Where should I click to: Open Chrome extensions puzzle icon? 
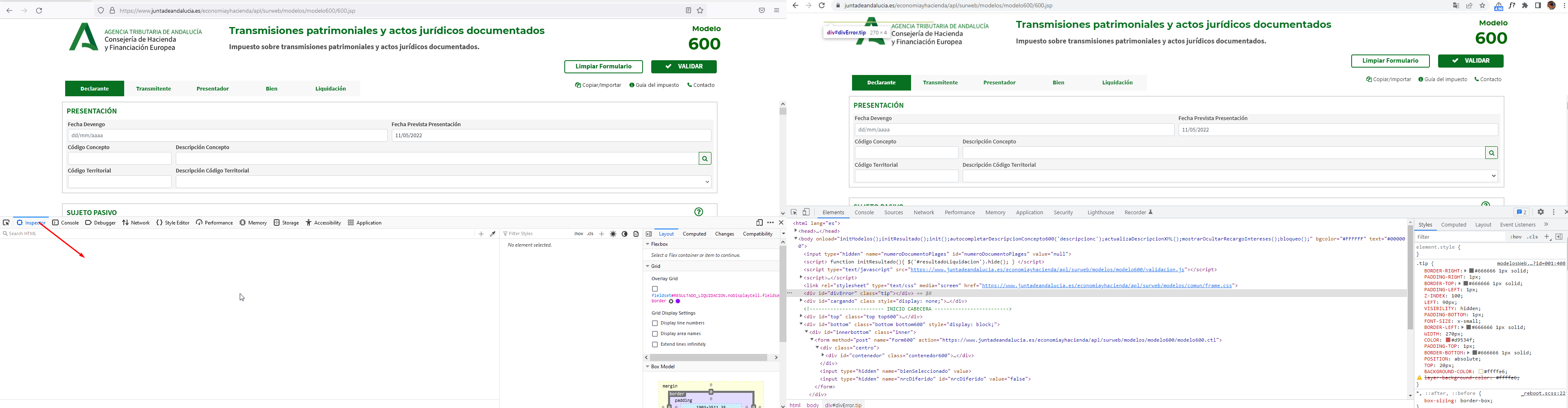[x=1525, y=5]
